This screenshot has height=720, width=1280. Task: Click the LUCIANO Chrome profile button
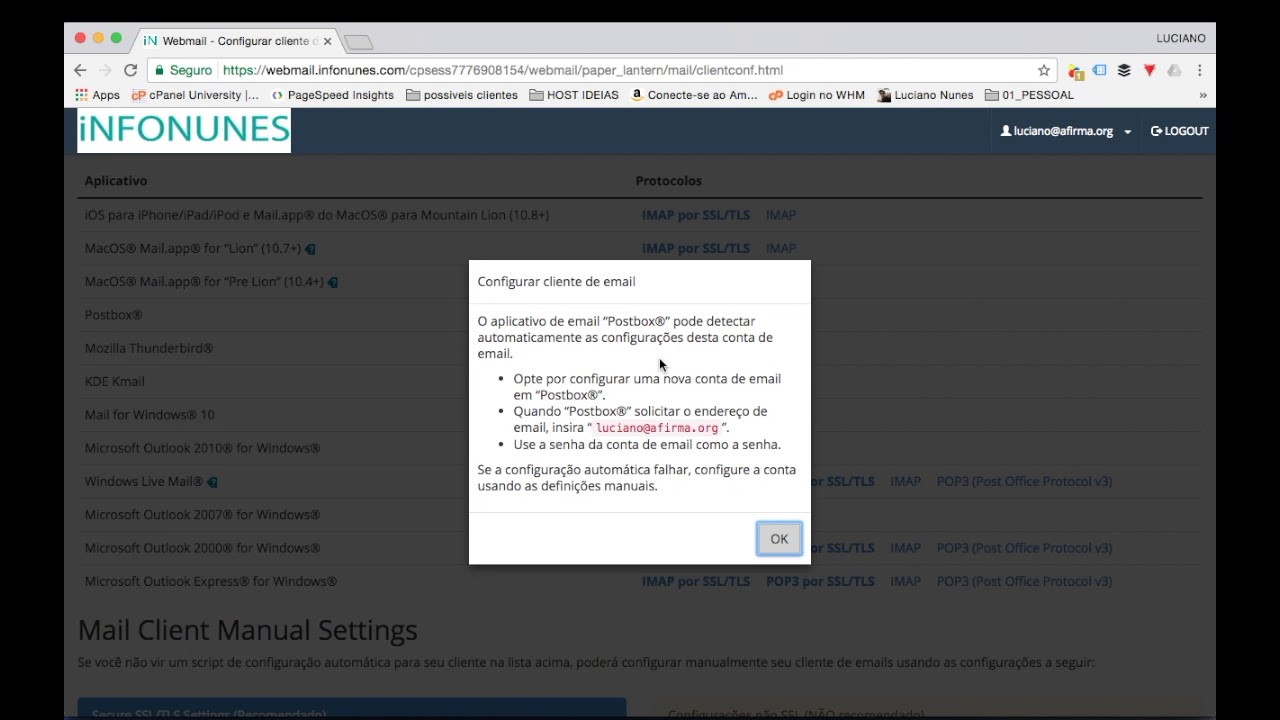(x=1181, y=38)
